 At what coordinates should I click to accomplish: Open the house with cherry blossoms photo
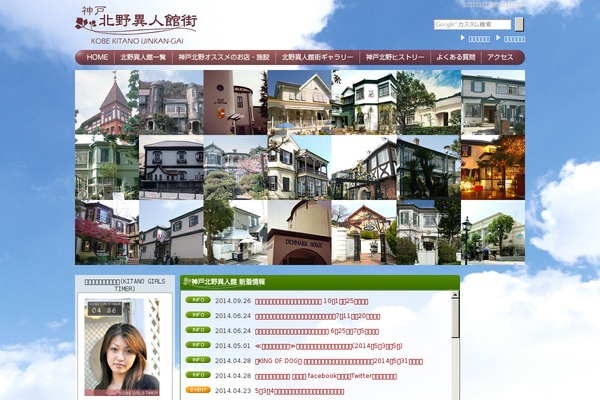point(235,167)
